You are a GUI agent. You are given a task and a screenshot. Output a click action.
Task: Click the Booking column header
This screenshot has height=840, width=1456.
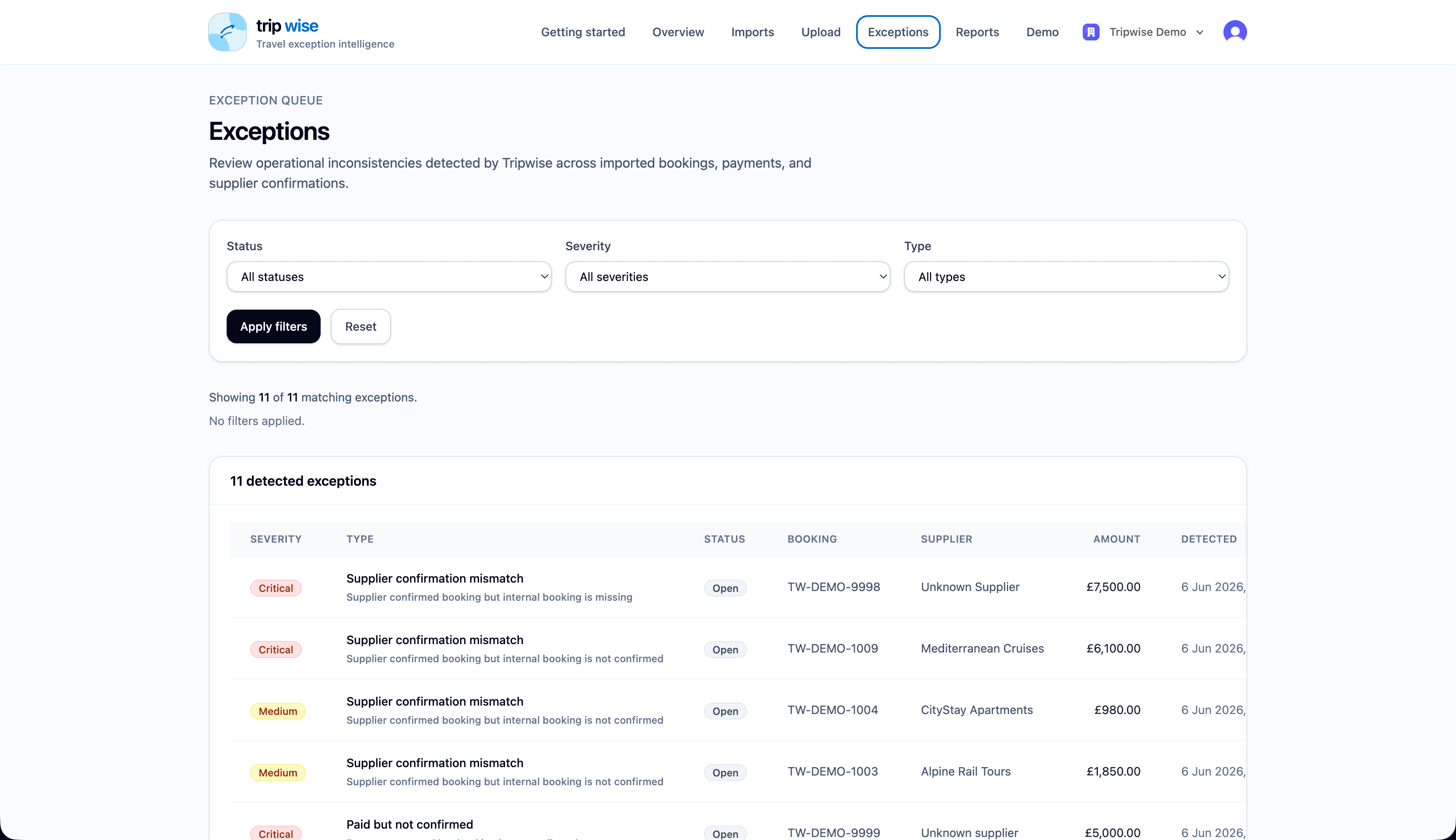point(812,539)
